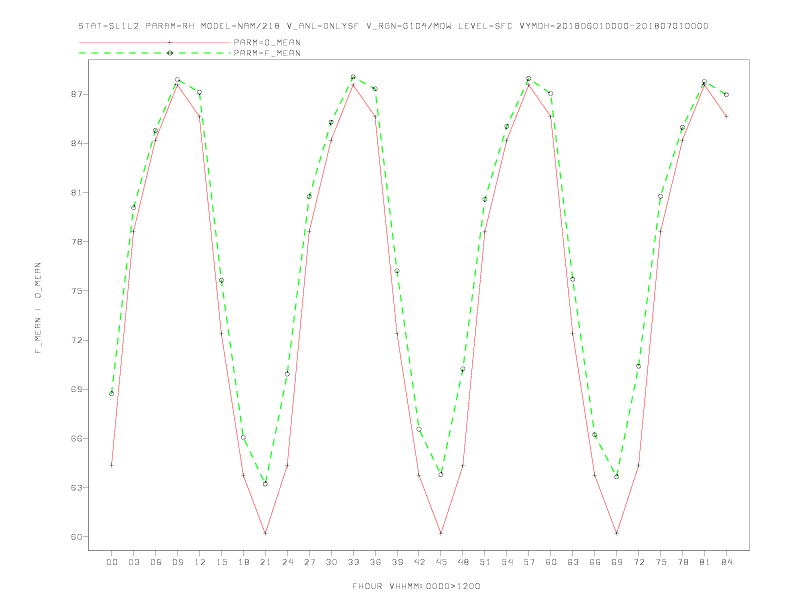This screenshot has height=612, width=792.
Task: Click x-axis tick label 51
Action: [x=485, y=562]
